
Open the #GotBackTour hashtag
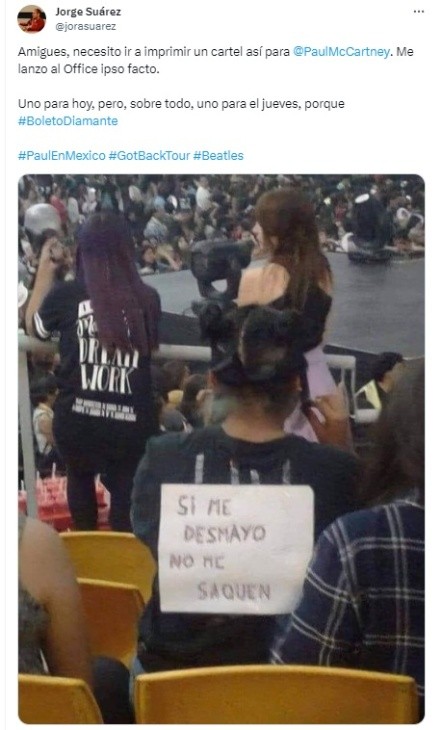click(150, 155)
